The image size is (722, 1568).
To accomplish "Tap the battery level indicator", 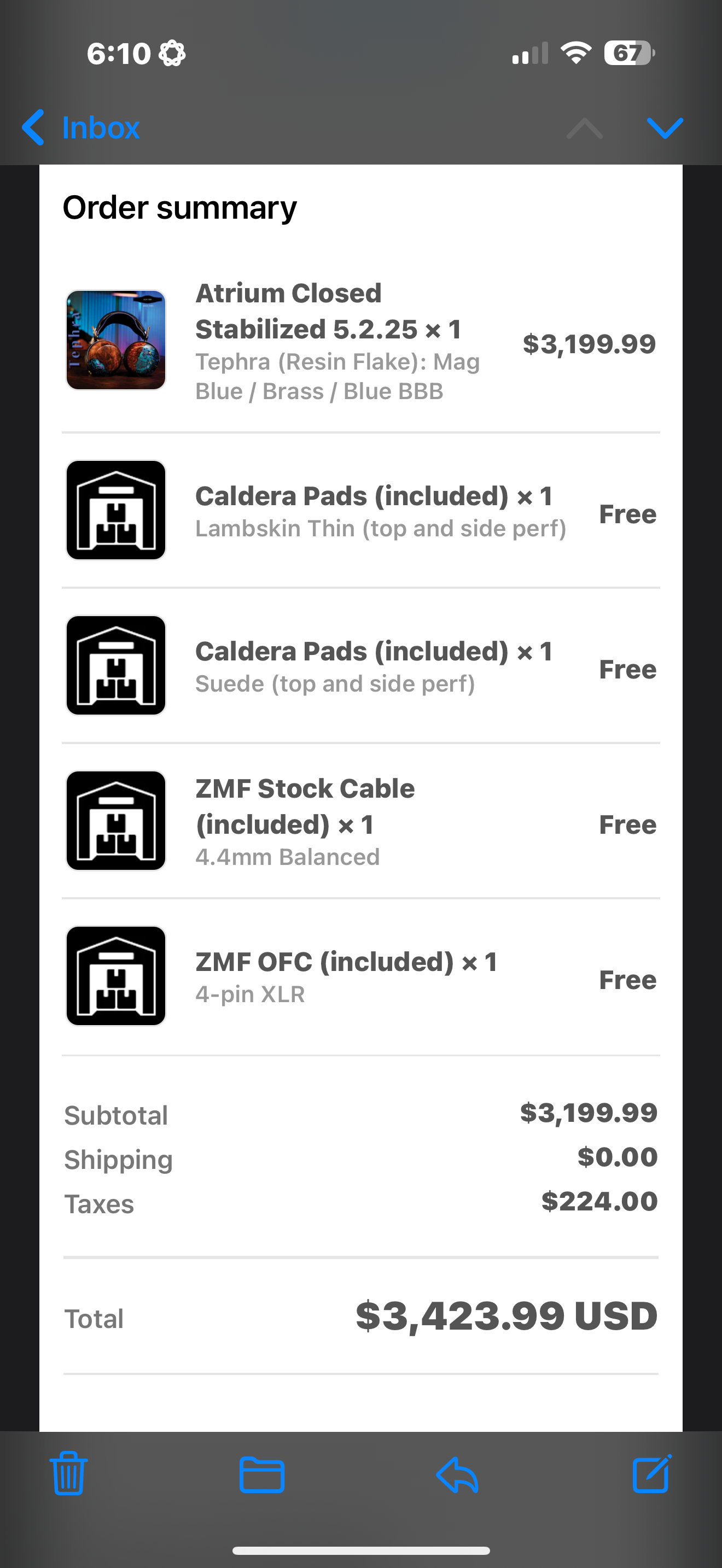I will pos(629,53).
